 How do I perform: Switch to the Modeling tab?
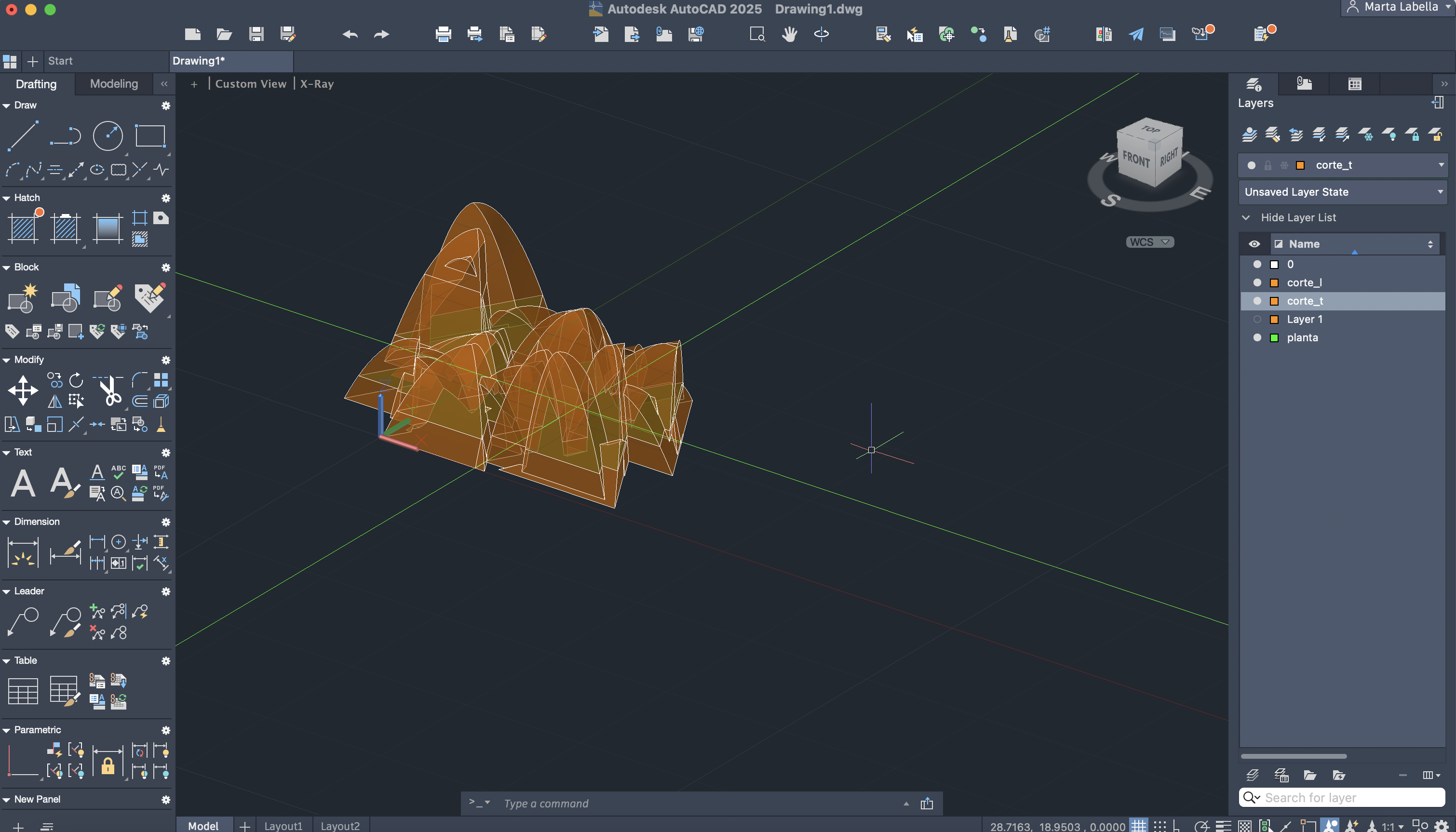coord(114,84)
